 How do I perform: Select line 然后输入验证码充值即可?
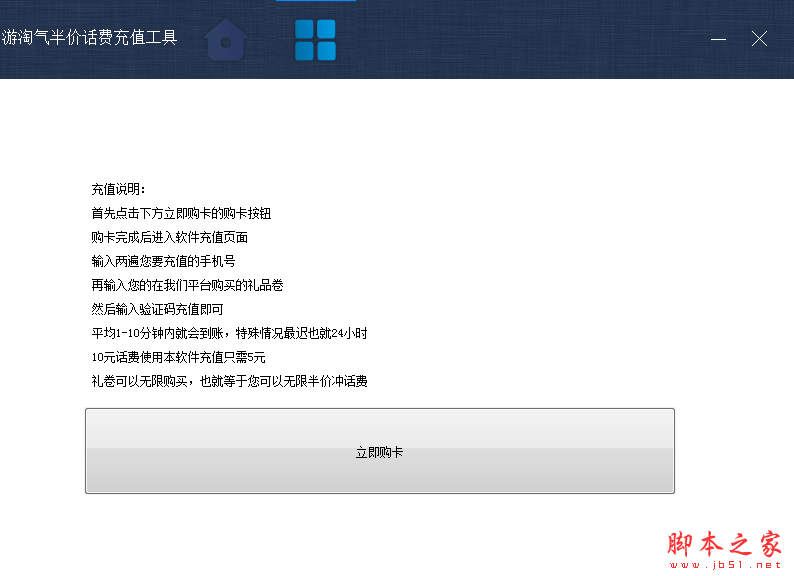(x=157, y=309)
